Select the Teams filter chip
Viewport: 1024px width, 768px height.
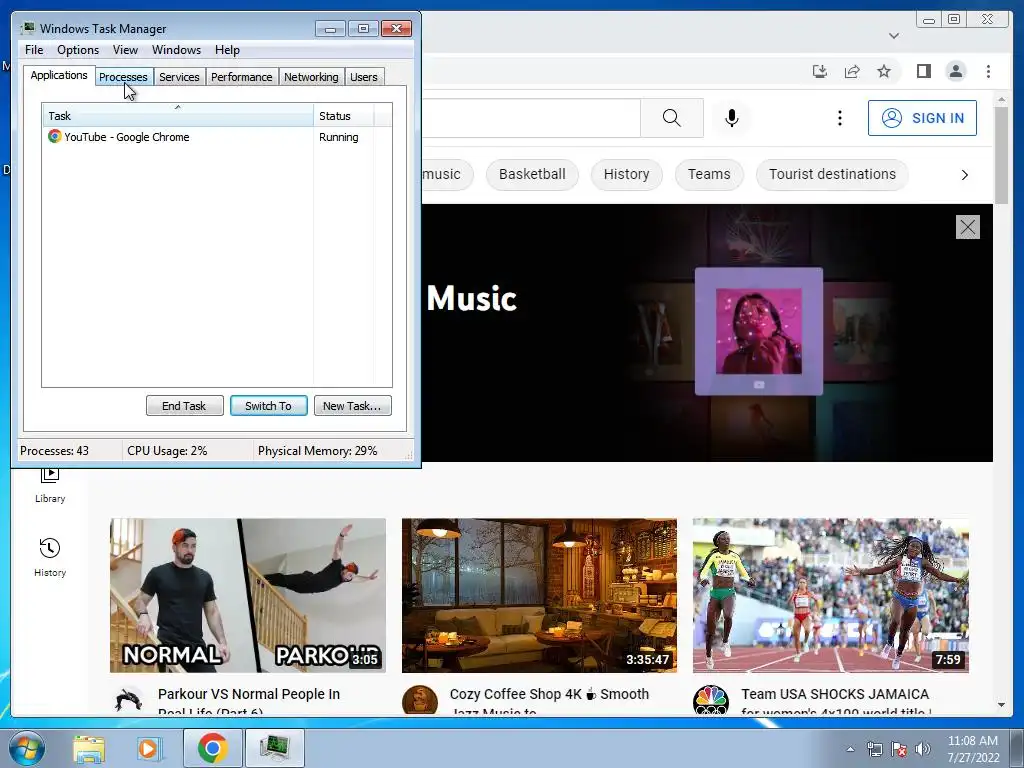pos(709,174)
